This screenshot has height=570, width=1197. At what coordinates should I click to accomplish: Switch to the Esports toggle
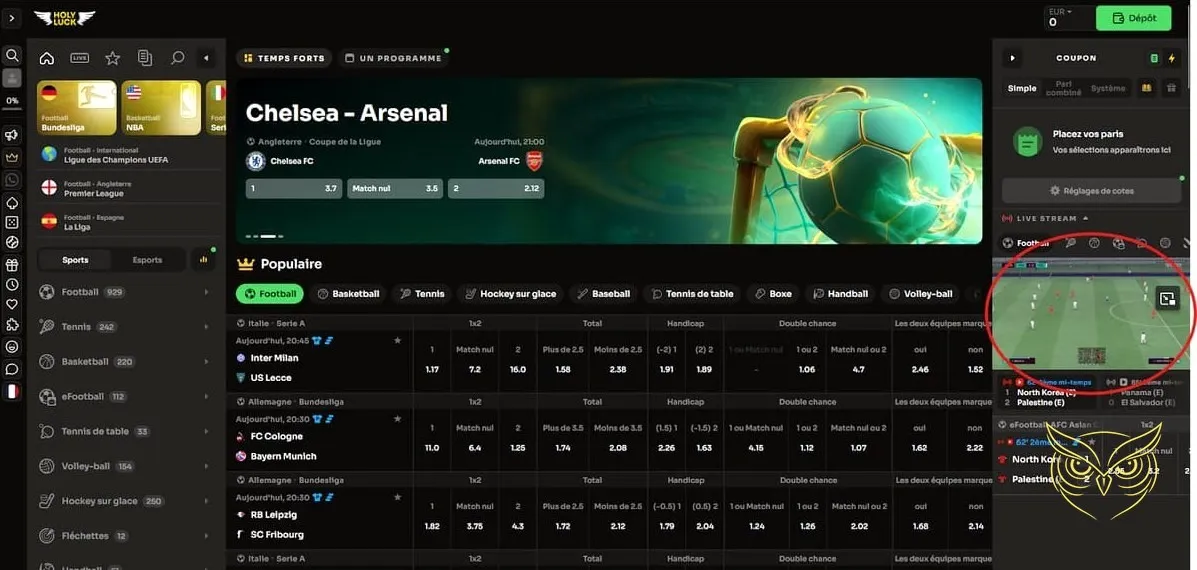click(x=147, y=260)
